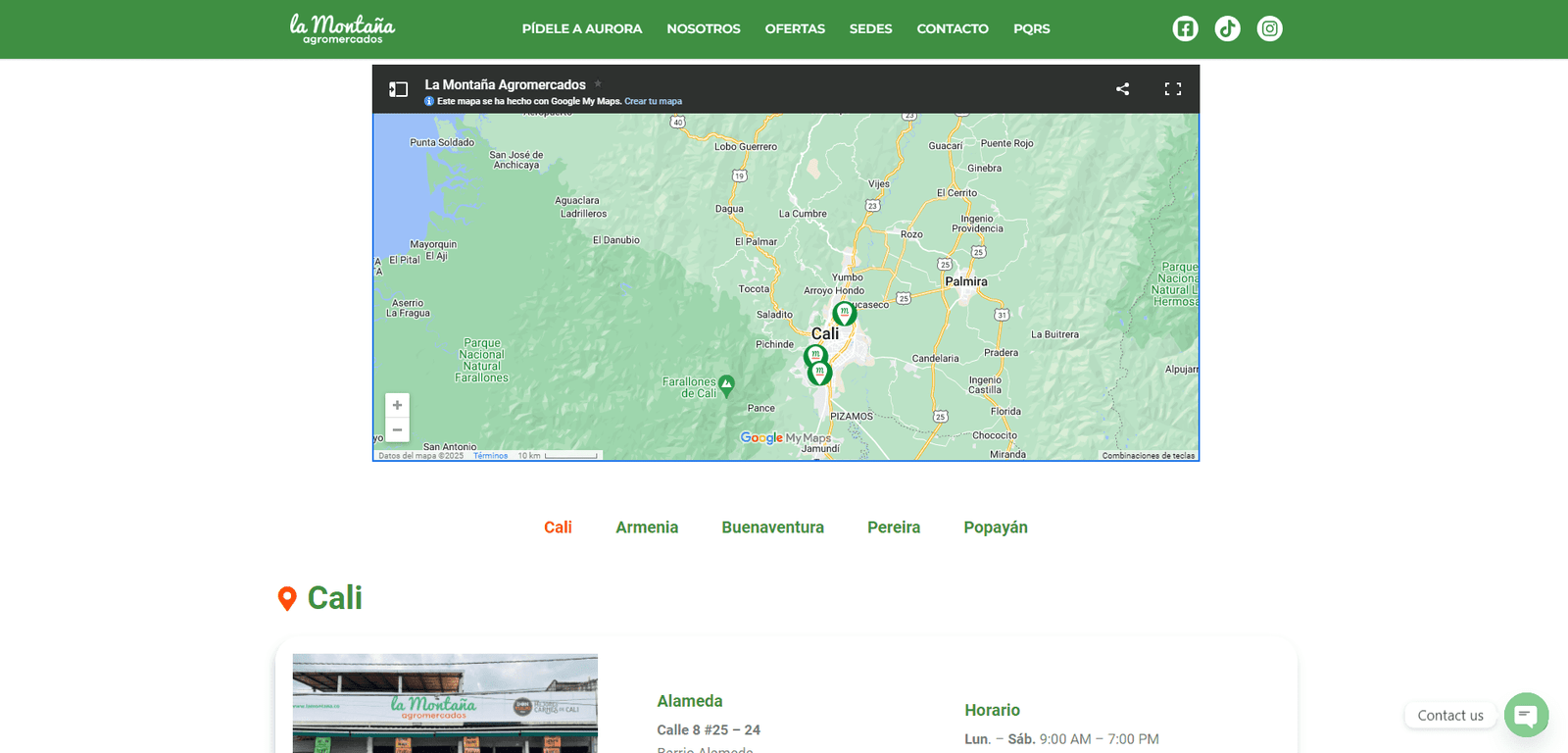Click 'Calle 8 #25 – 24' address
The image size is (1568, 753).
pyautogui.click(x=709, y=729)
